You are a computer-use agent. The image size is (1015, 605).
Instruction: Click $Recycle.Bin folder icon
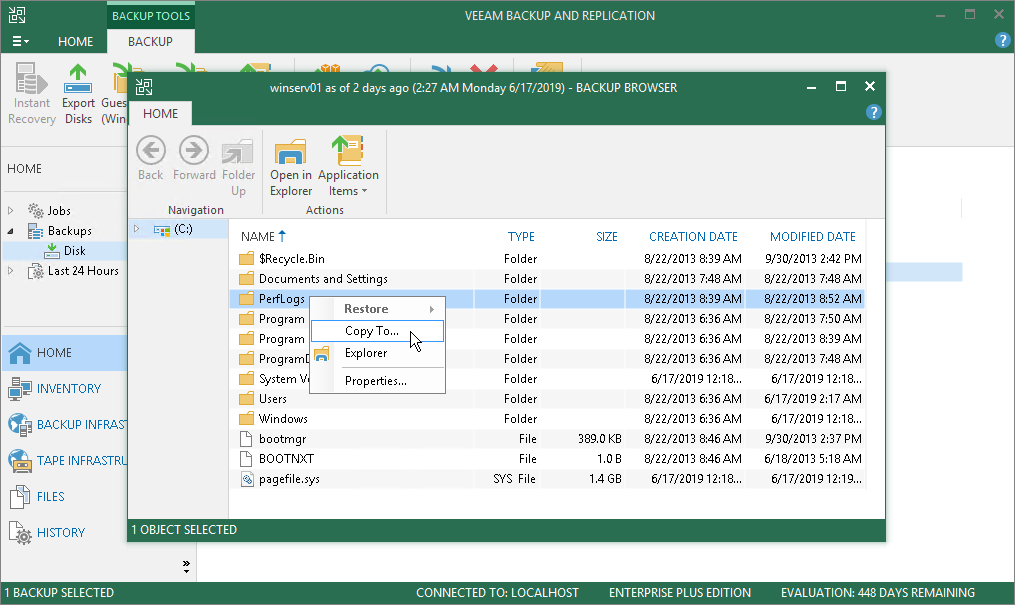click(x=246, y=259)
